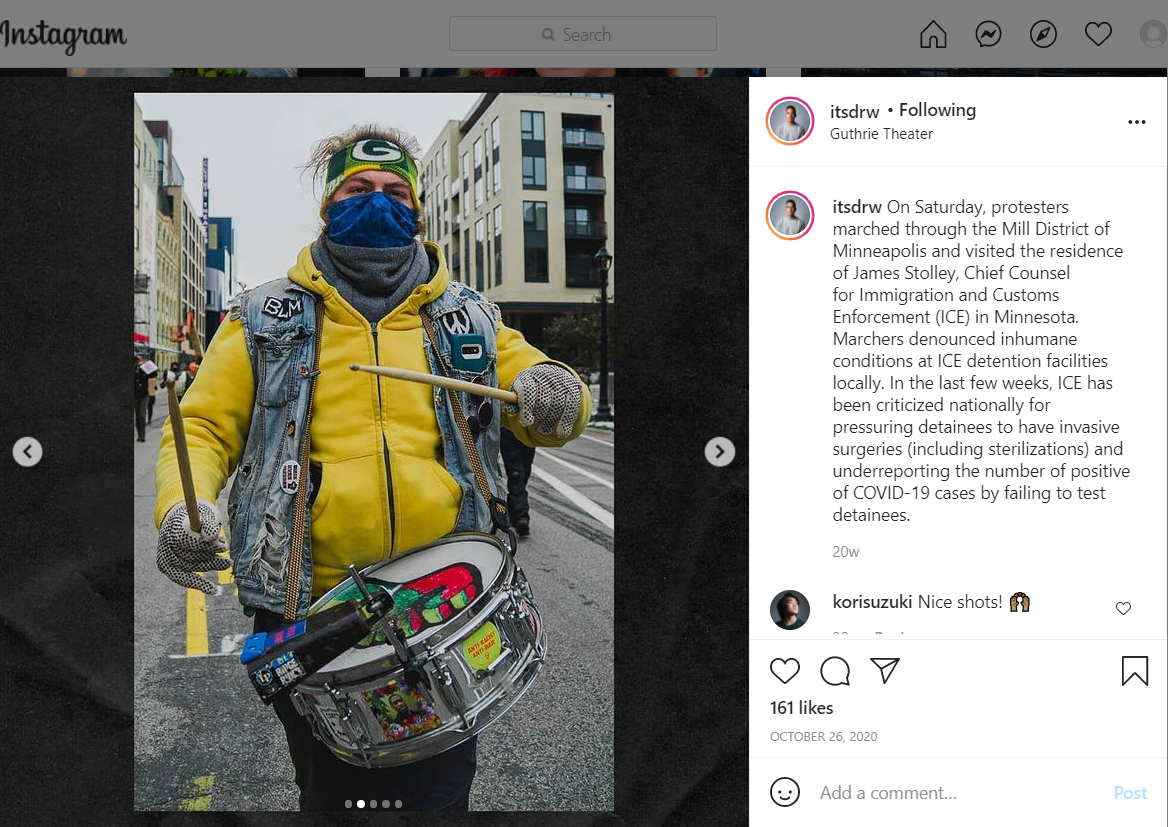
Task: Click the Add a comment field
Action: [x=961, y=793]
